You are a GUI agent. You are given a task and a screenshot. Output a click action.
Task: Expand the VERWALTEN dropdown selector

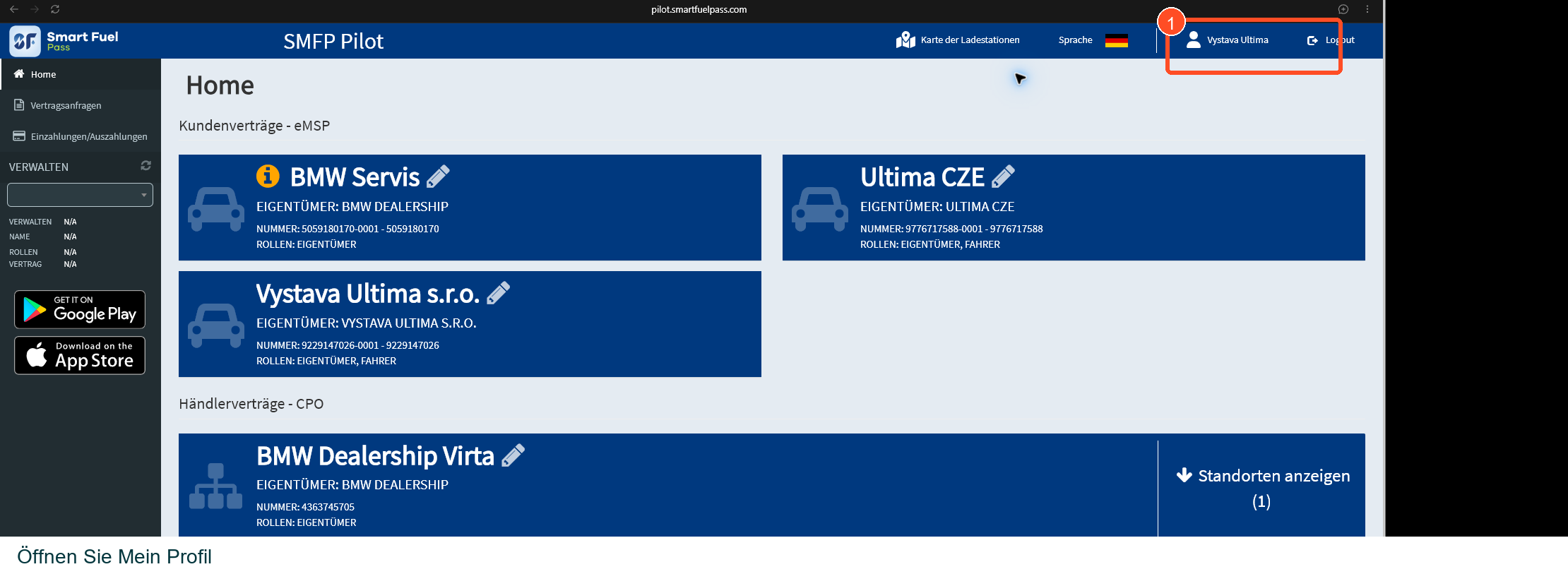click(x=80, y=195)
